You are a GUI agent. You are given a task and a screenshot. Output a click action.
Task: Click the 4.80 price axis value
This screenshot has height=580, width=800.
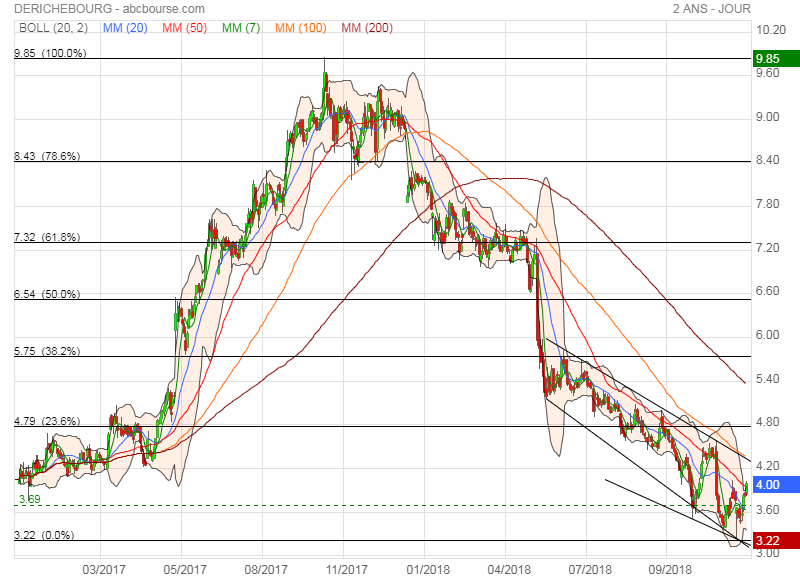click(768, 422)
